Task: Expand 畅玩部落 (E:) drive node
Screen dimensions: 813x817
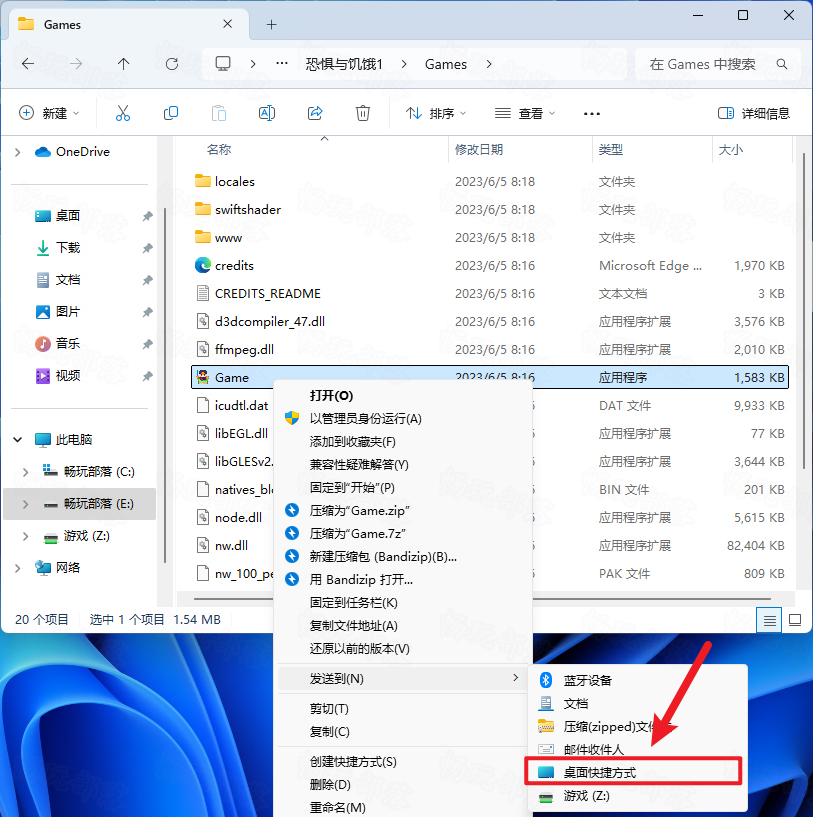Action: [x=25, y=504]
